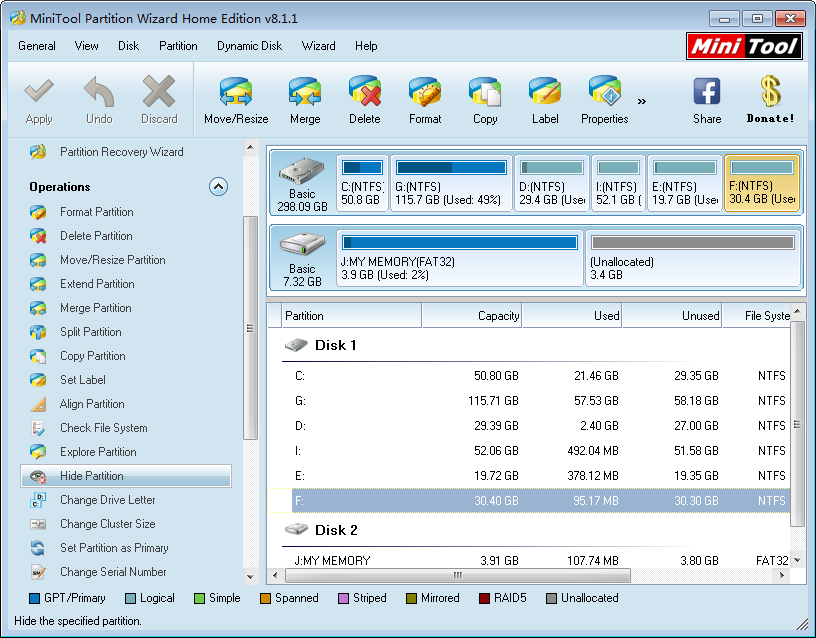Click the Split Partition text link
Image resolution: width=816 pixels, height=638 pixels.
pyautogui.click(x=91, y=332)
